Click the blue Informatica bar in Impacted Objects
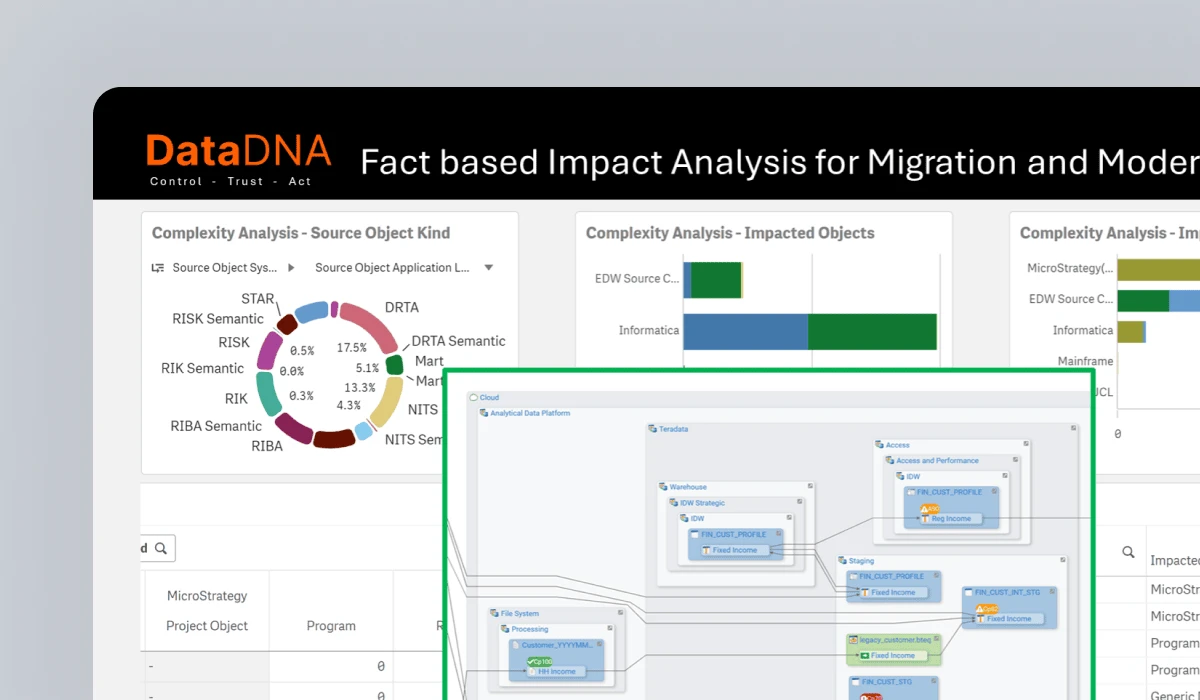The image size is (1200, 700). click(x=745, y=331)
